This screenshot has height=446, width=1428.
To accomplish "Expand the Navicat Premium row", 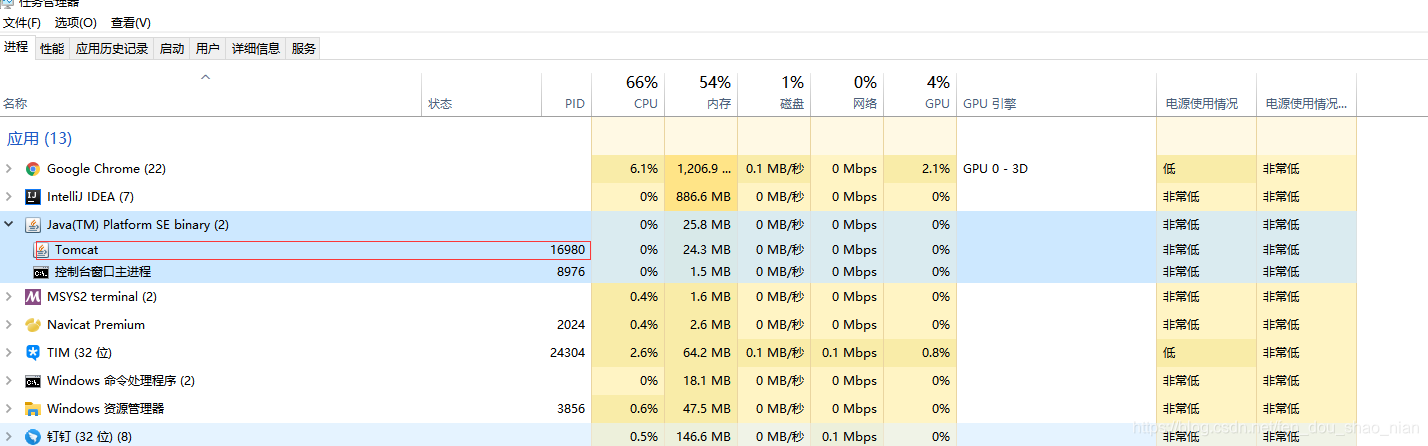I will point(9,325).
